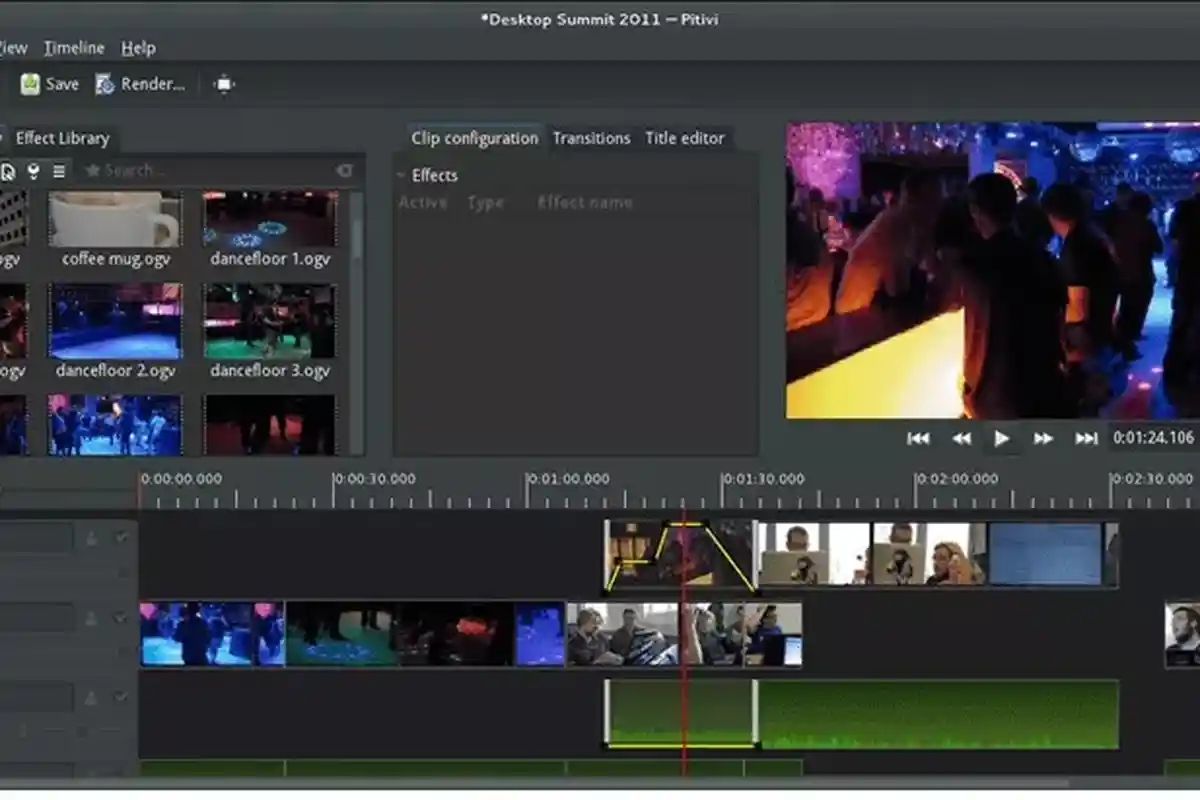Screen dimensions: 1200x800
Task: Skip to the end of the clip
Action: pyautogui.click(x=1084, y=437)
